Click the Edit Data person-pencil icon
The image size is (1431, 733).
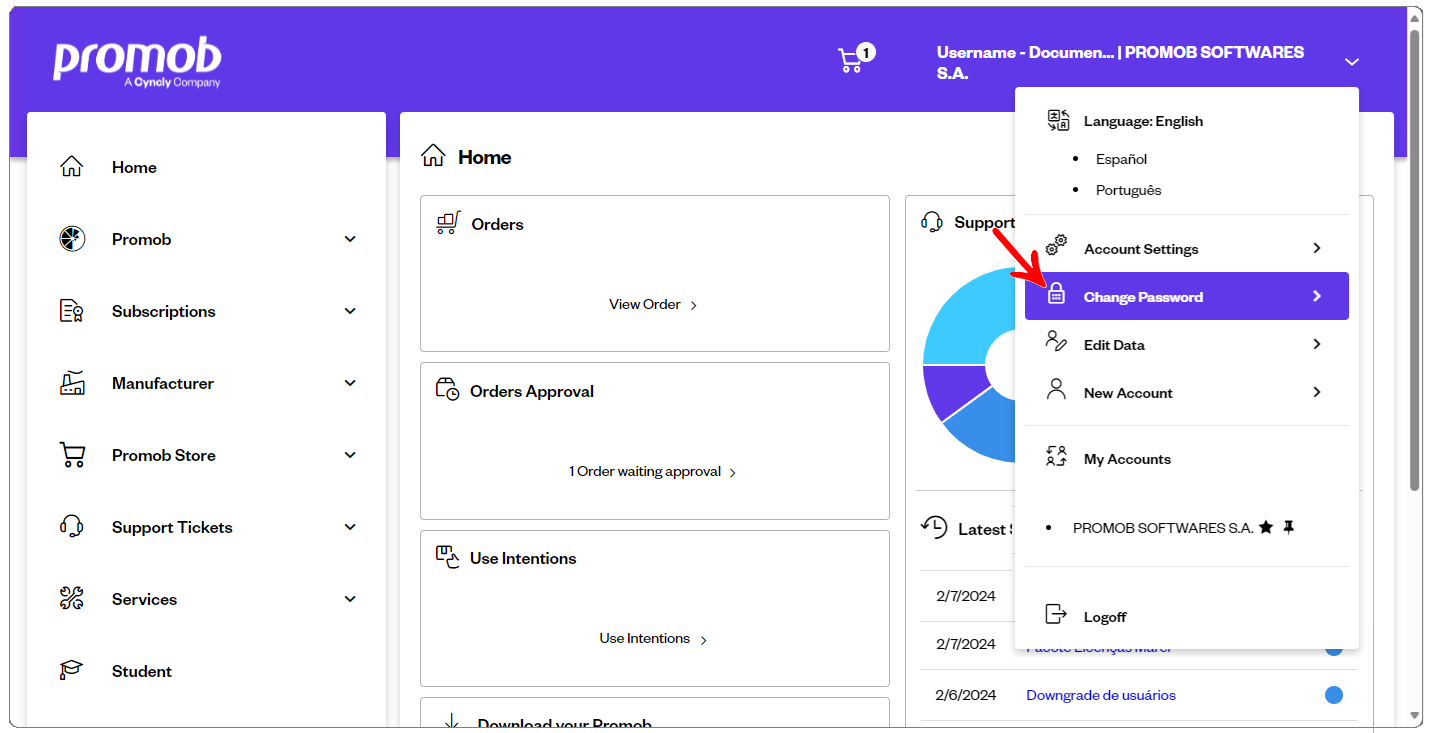[x=1056, y=341]
